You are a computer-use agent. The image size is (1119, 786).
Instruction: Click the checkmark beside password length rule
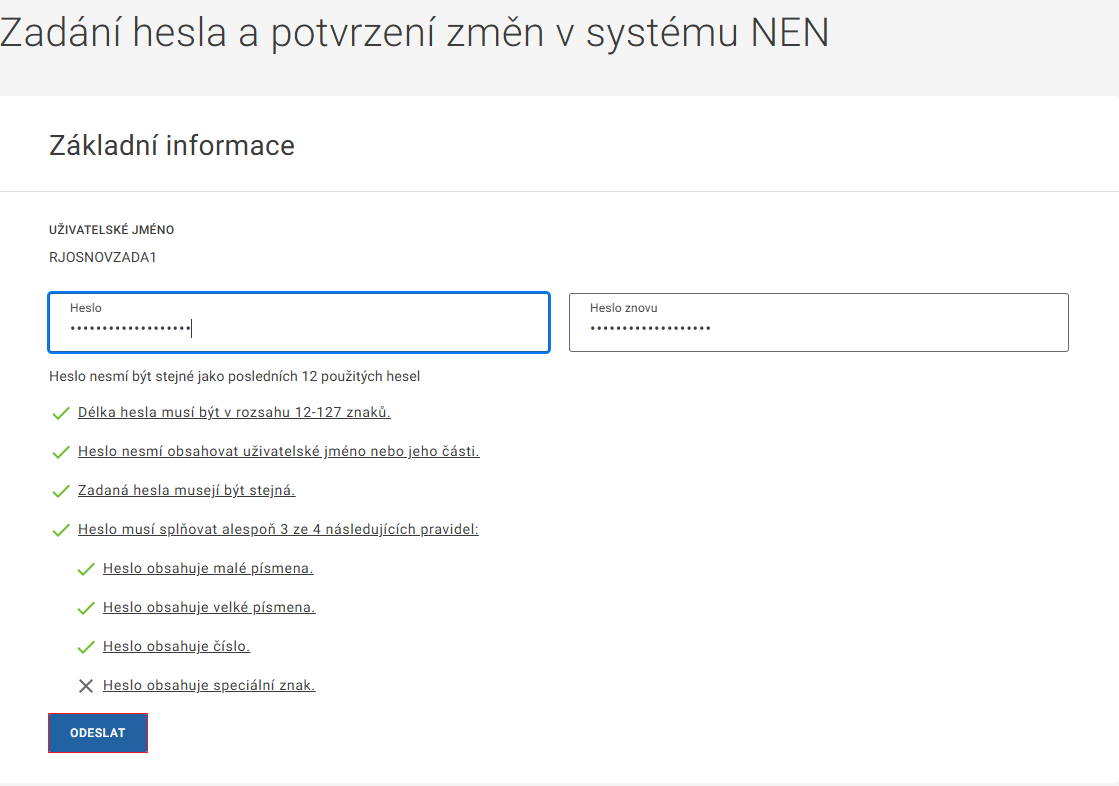pos(60,413)
